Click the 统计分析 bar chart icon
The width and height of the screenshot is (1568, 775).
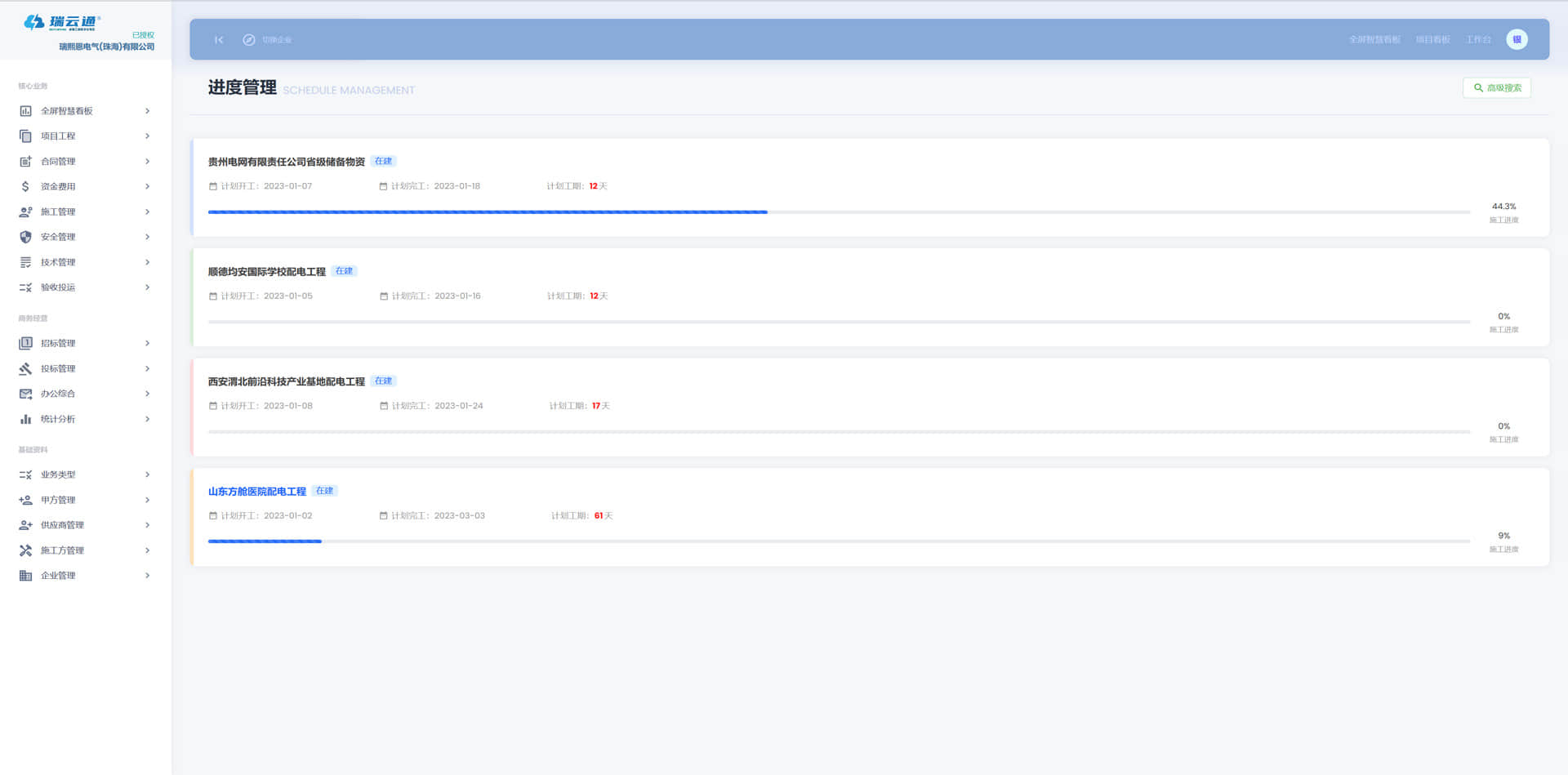[x=25, y=419]
